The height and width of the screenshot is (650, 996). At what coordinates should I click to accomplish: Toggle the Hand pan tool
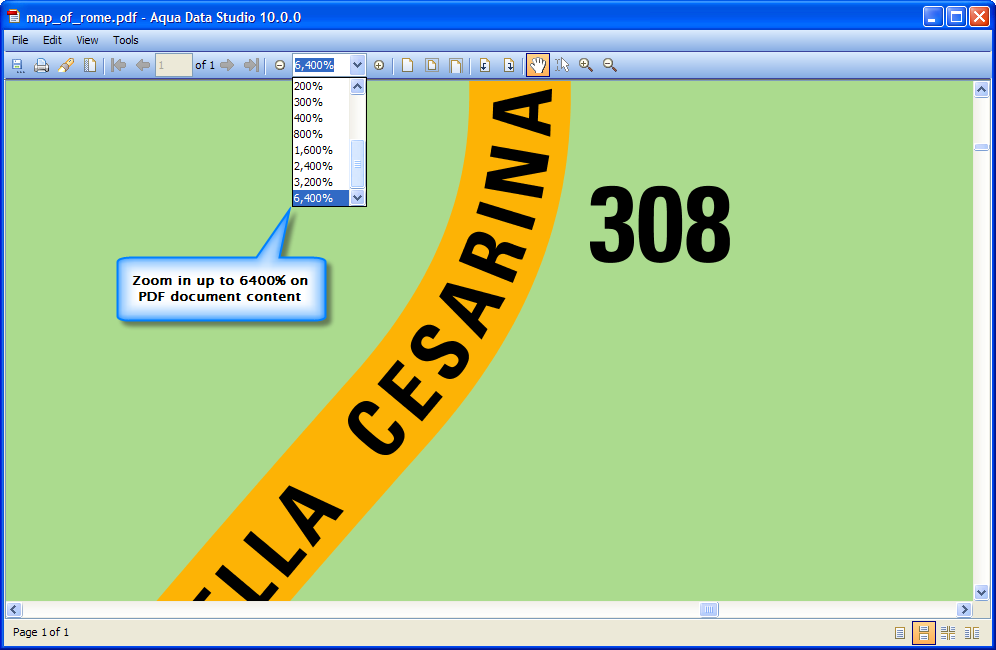[x=538, y=65]
